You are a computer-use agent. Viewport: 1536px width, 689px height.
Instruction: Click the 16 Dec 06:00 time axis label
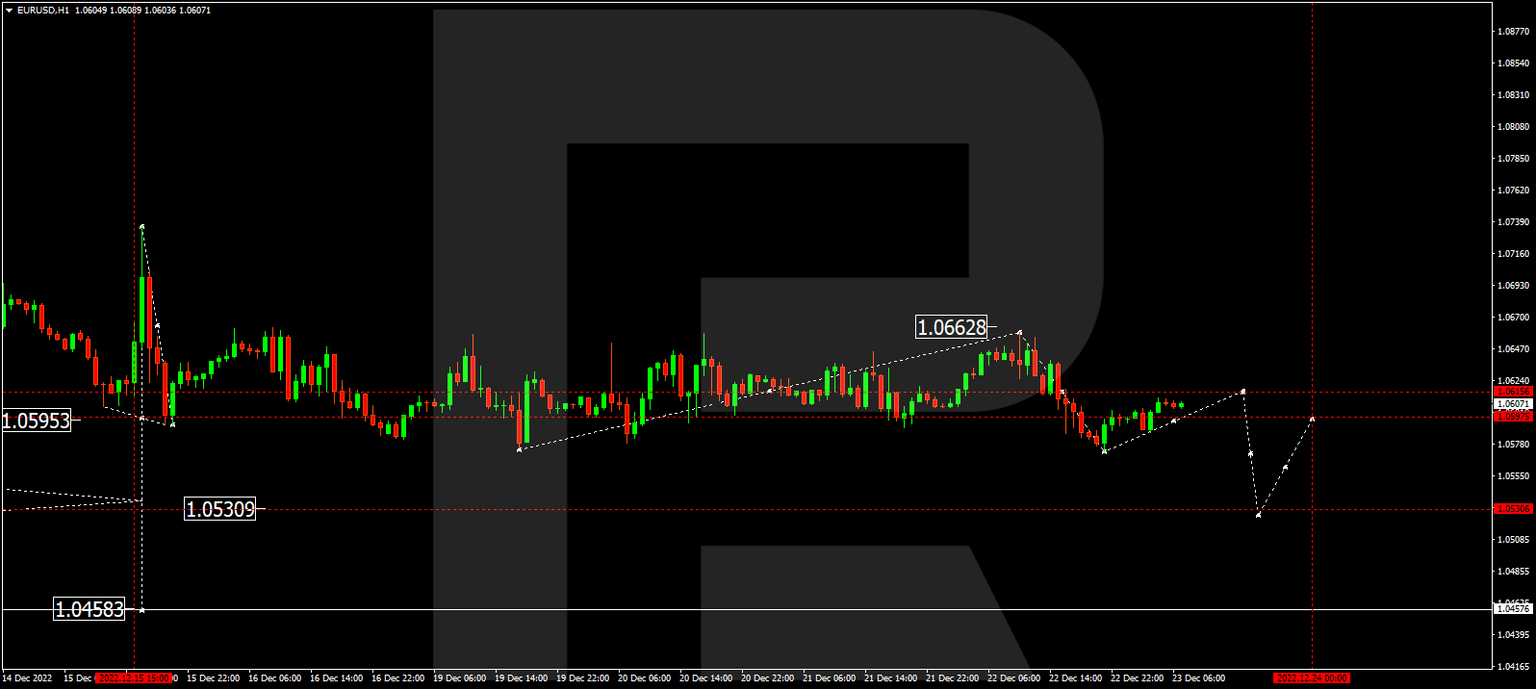(x=275, y=678)
